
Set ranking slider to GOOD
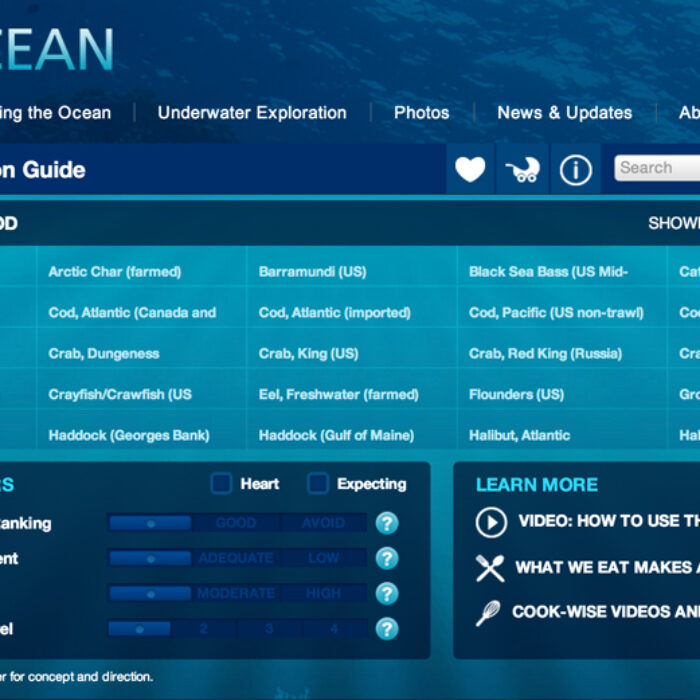(236, 523)
